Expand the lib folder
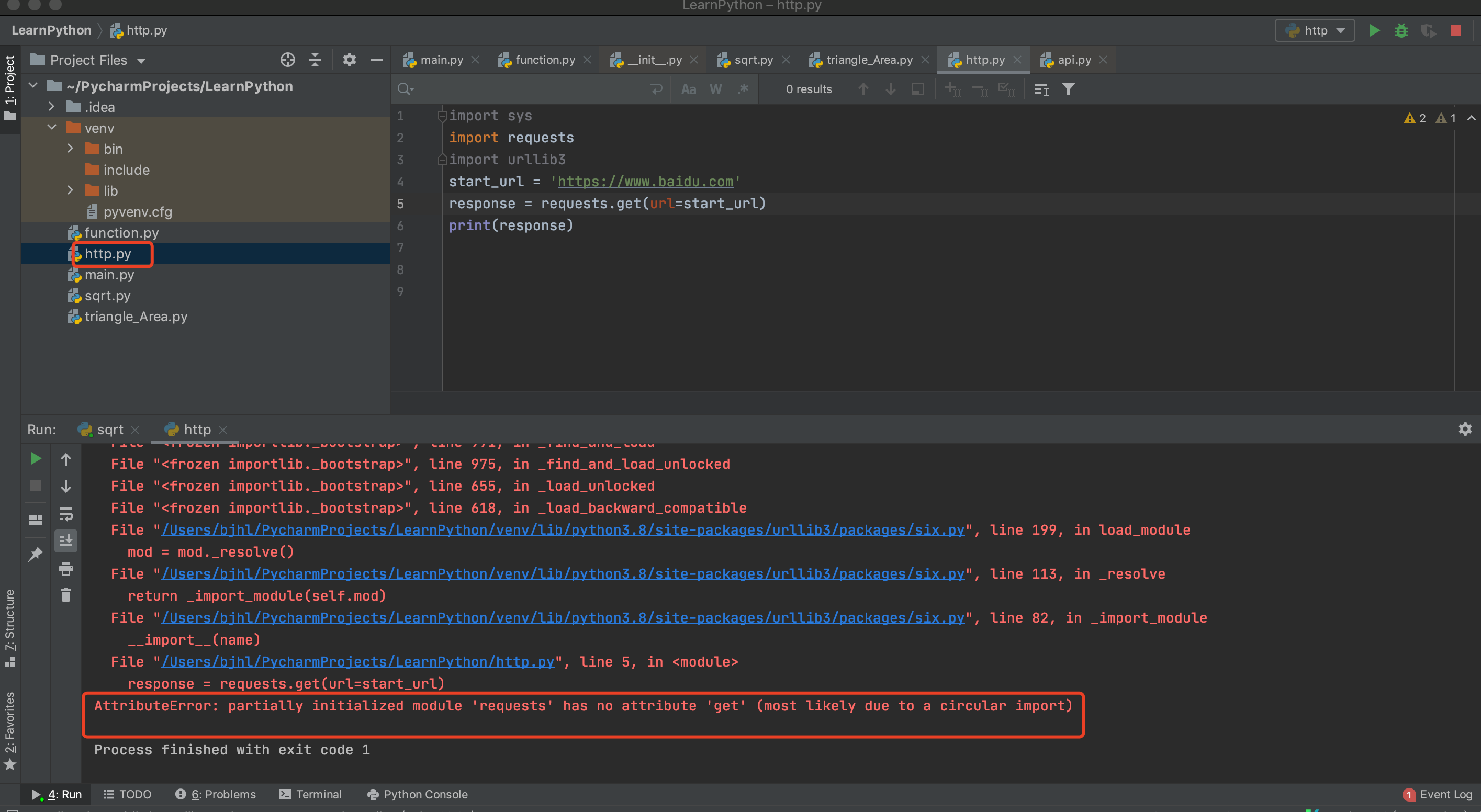The height and width of the screenshot is (812, 1481). pos(70,190)
